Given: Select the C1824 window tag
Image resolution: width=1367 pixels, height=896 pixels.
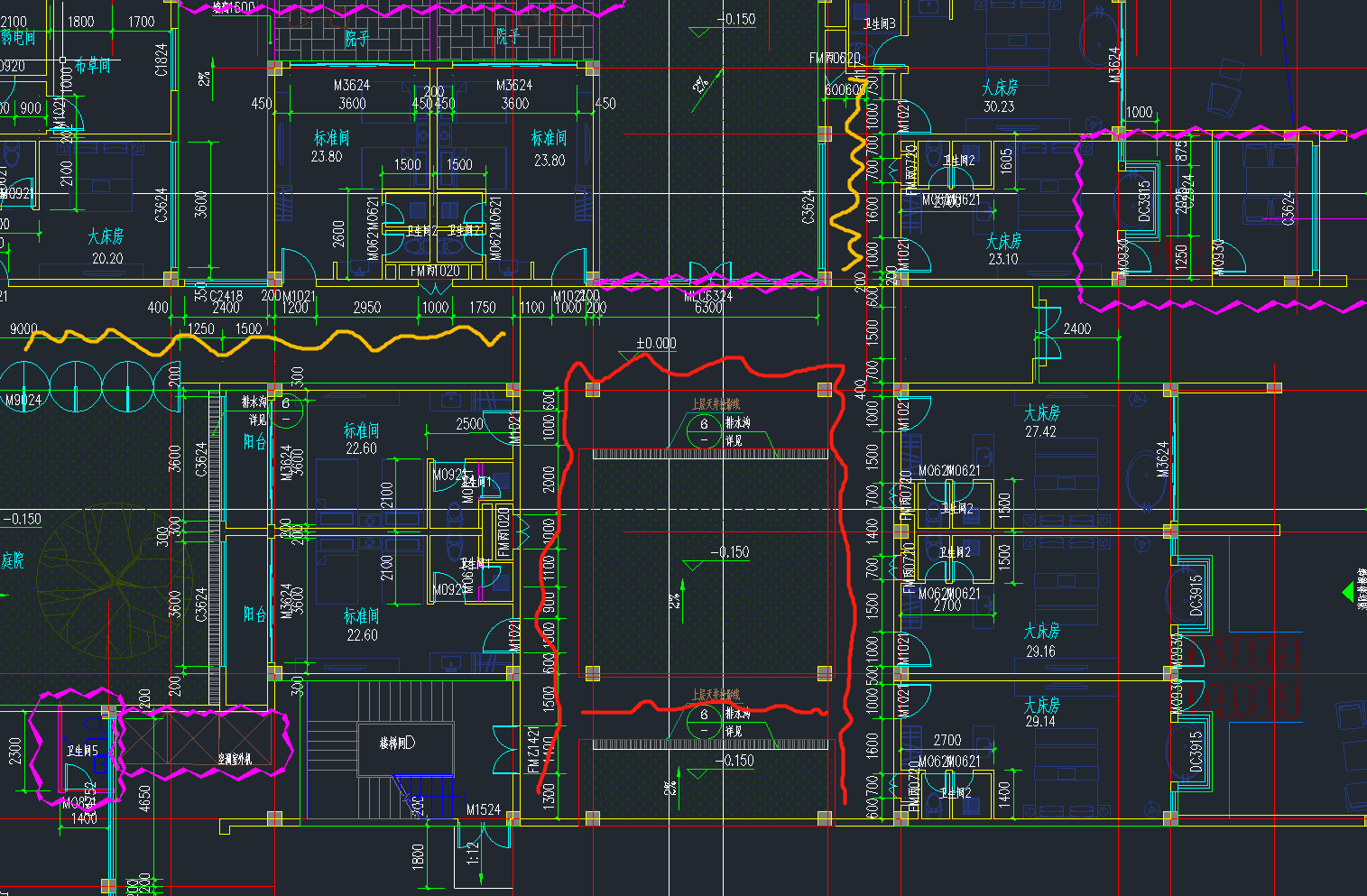Looking at the screenshot, I should click(162, 60).
